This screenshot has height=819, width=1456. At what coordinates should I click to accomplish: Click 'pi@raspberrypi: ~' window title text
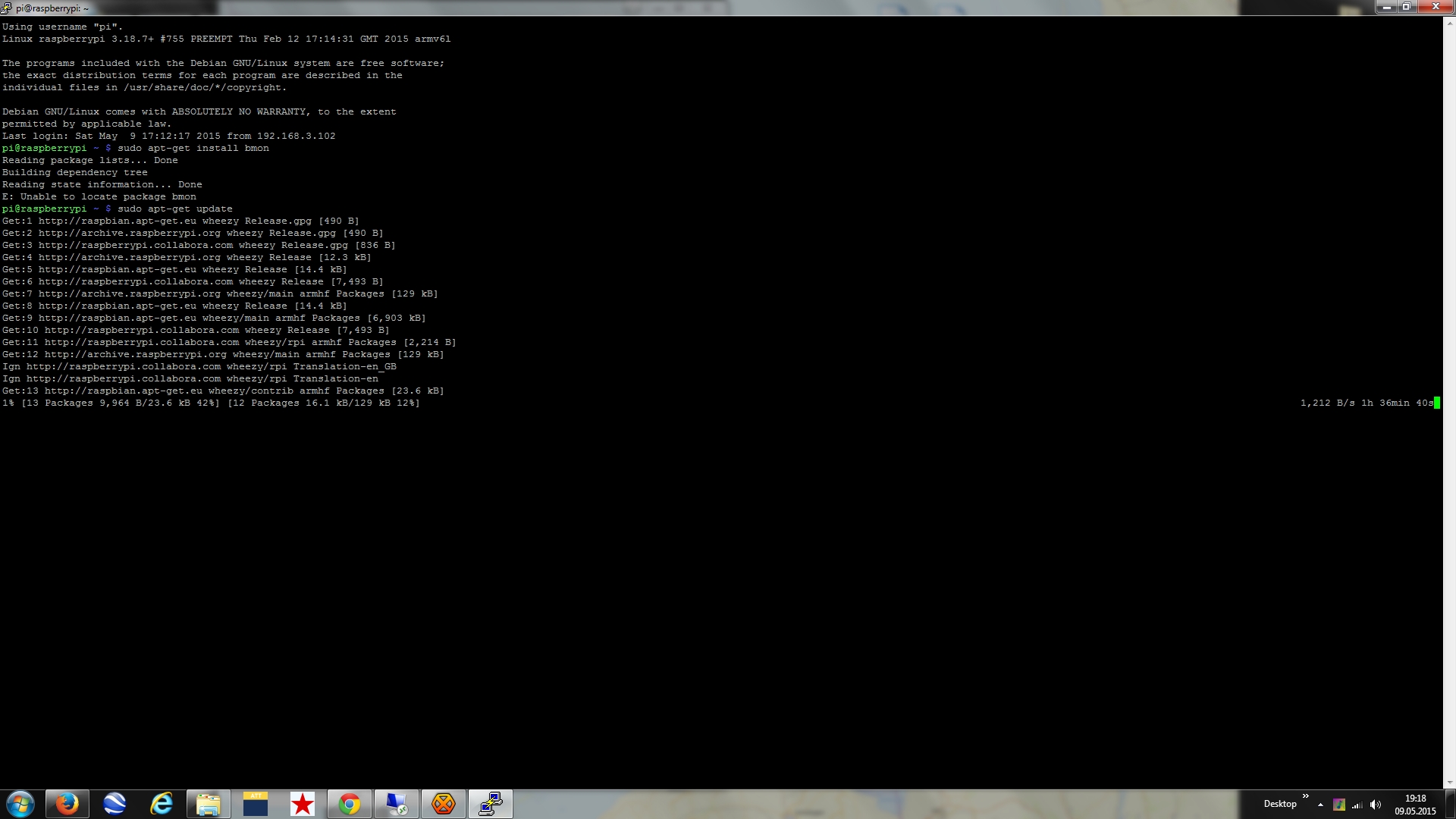point(52,8)
